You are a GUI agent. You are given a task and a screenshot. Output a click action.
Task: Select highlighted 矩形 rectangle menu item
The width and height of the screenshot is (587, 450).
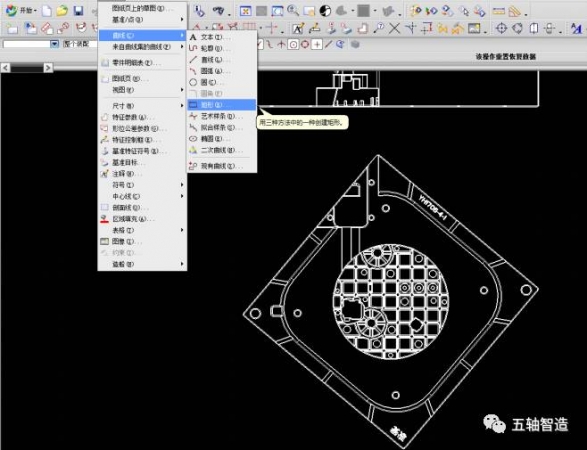tap(222, 105)
